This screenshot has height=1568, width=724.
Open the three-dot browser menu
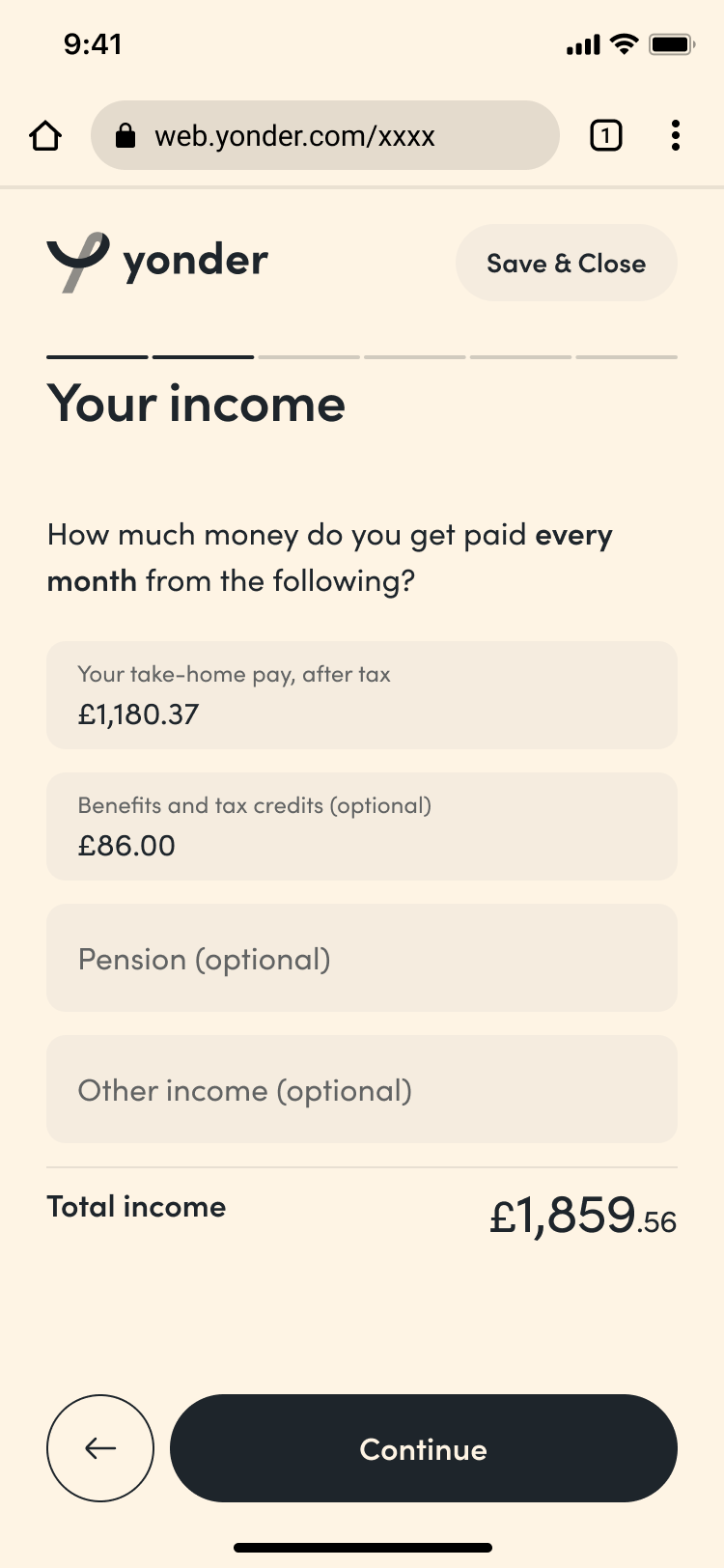coord(676,136)
